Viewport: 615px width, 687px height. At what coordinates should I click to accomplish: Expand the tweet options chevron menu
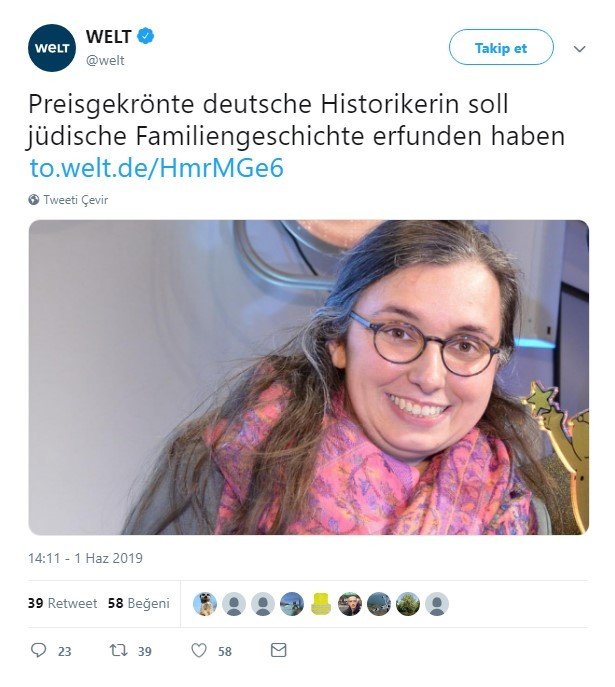point(580,48)
